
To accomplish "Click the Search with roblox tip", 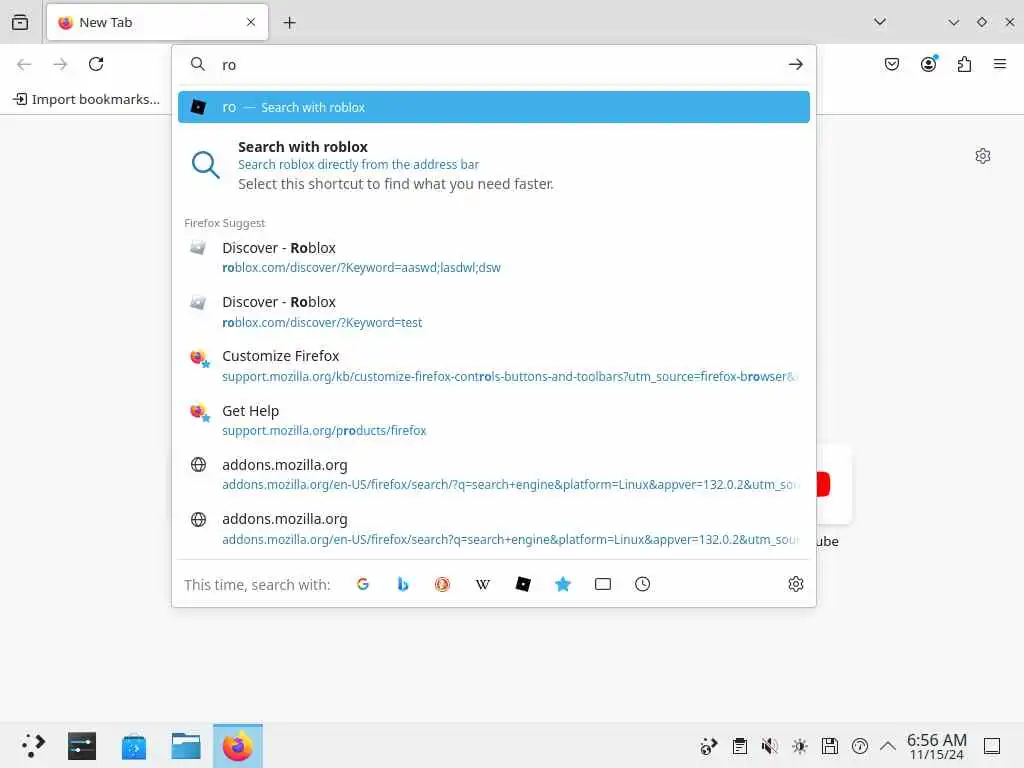I will click(494, 165).
